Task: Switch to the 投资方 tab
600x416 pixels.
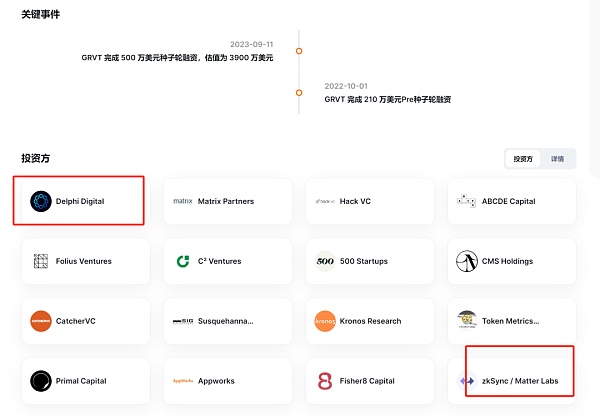Action: [524, 159]
